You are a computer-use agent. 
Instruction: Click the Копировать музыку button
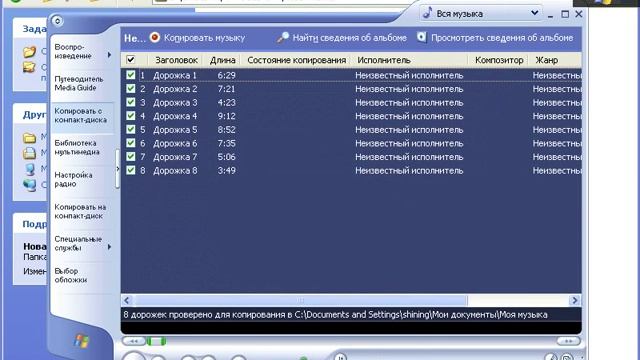[x=198, y=38]
